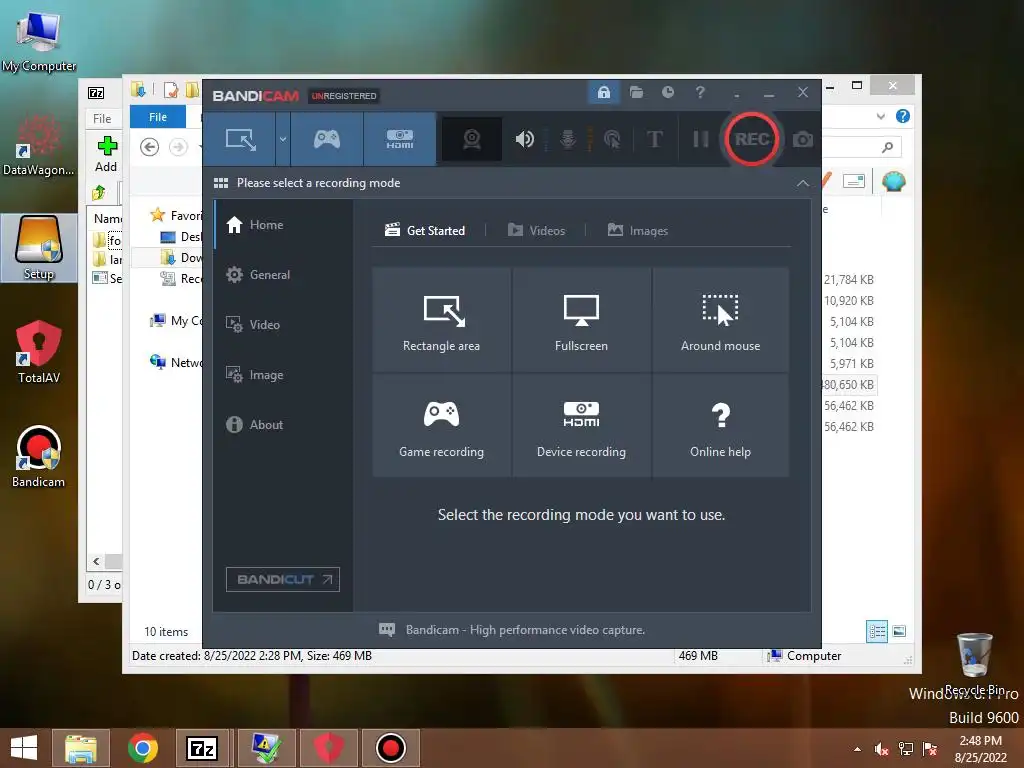Select the Recycle Bin desktop icon

[x=974, y=664]
